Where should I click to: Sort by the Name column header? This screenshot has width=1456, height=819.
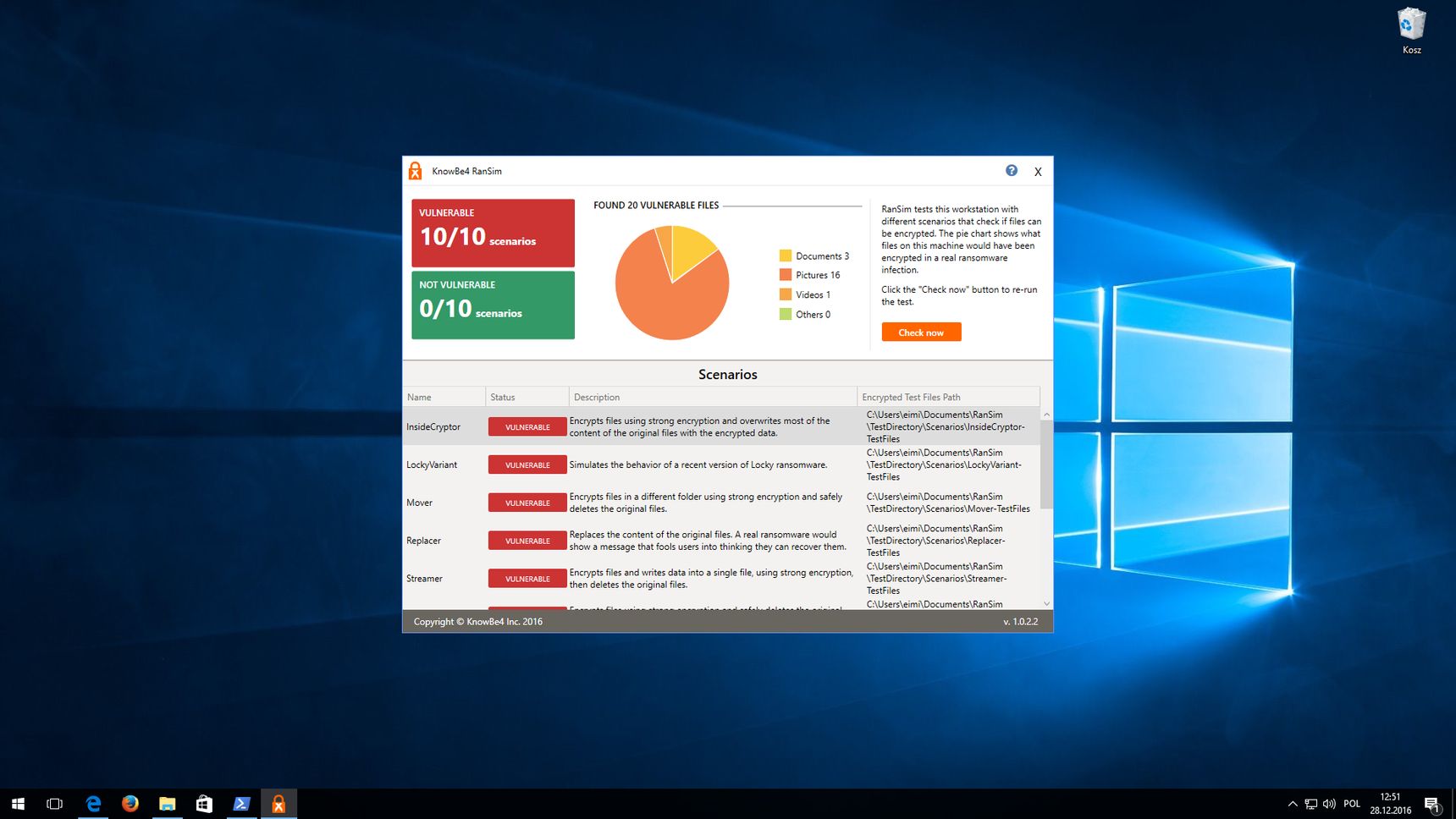444,397
